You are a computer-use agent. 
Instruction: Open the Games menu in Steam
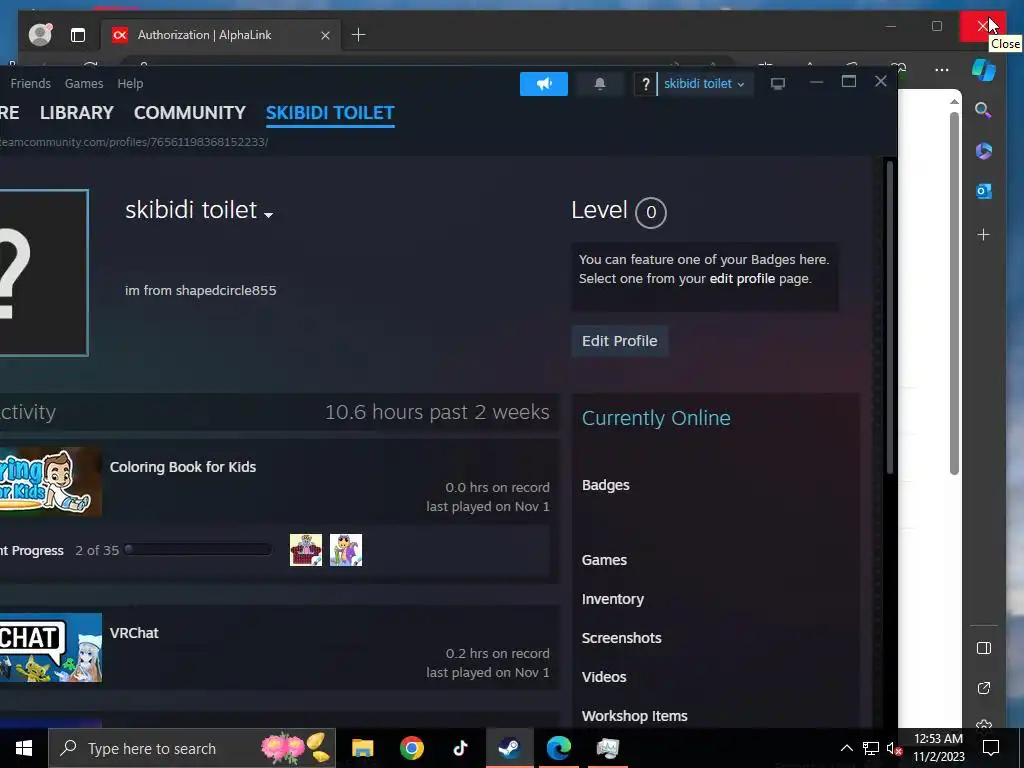(84, 84)
